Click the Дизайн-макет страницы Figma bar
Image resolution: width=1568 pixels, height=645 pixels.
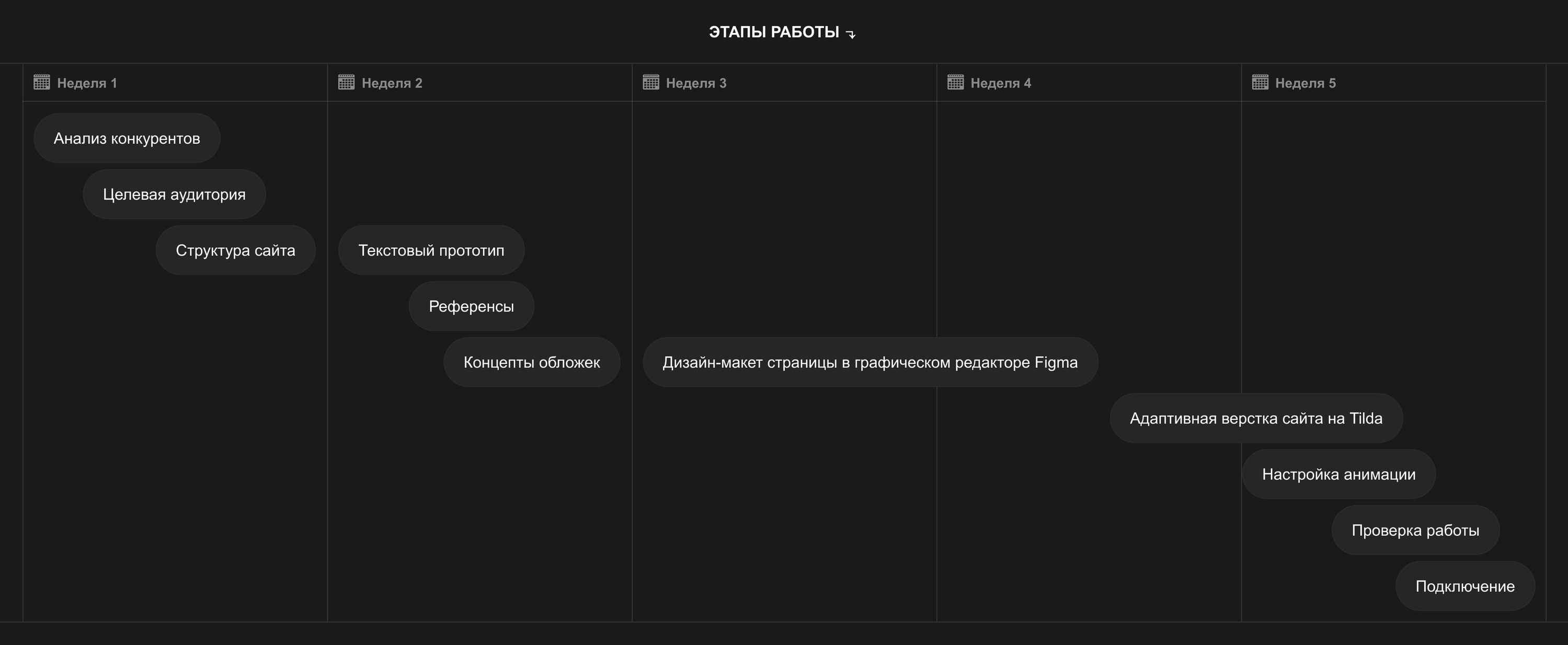[x=870, y=362]
